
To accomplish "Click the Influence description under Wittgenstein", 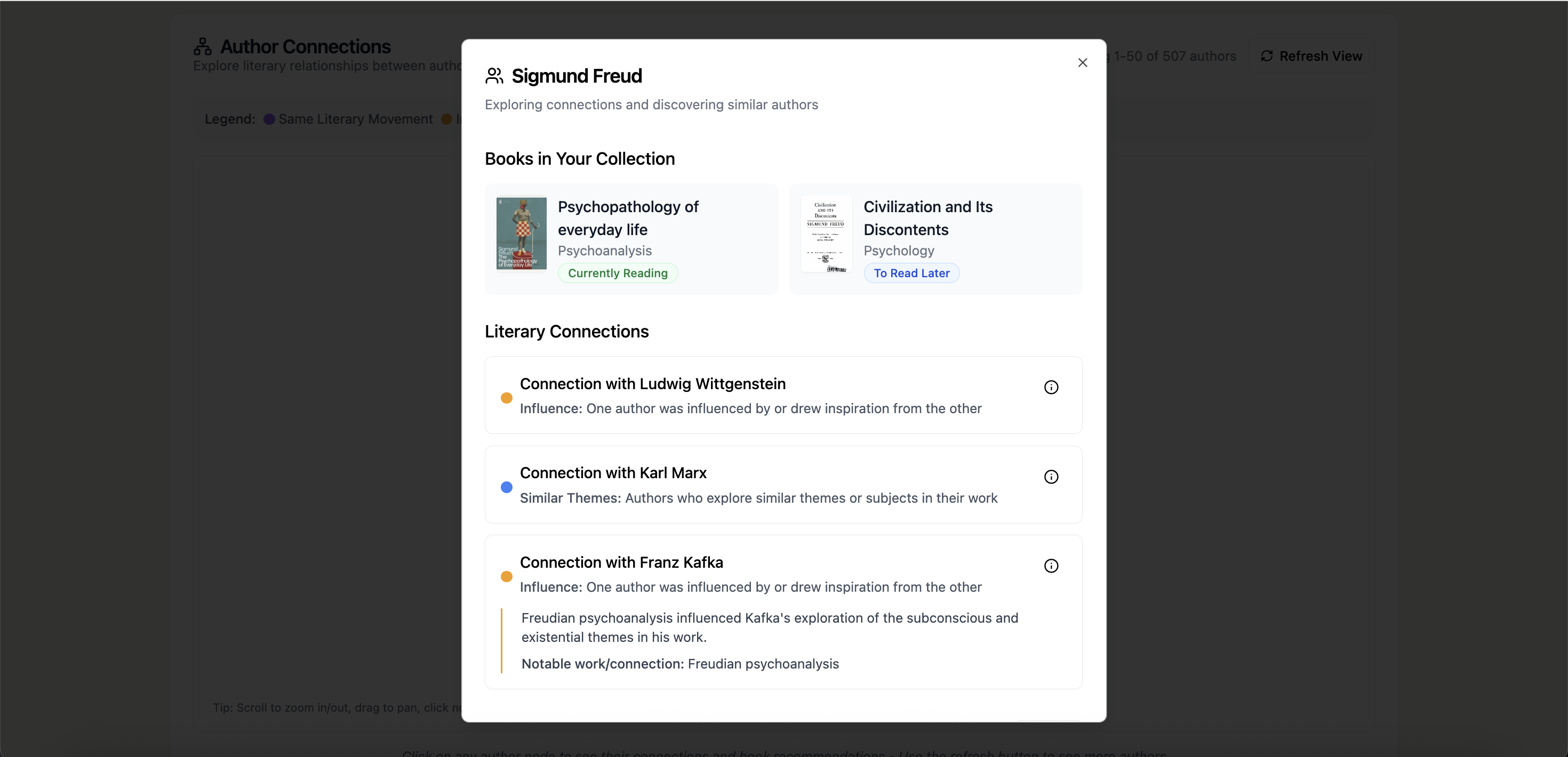I will [x=750, y=409].
